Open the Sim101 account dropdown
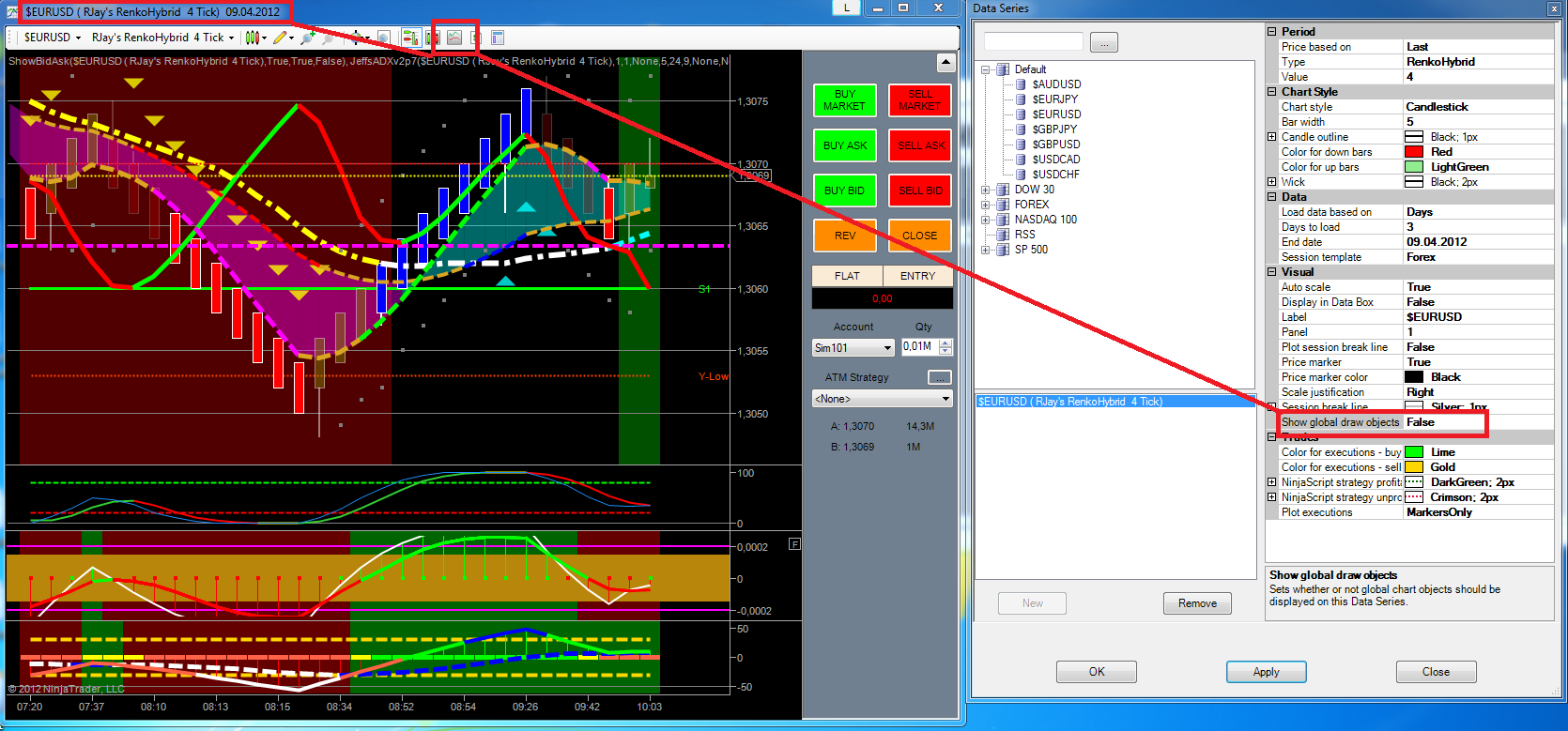 853,348
